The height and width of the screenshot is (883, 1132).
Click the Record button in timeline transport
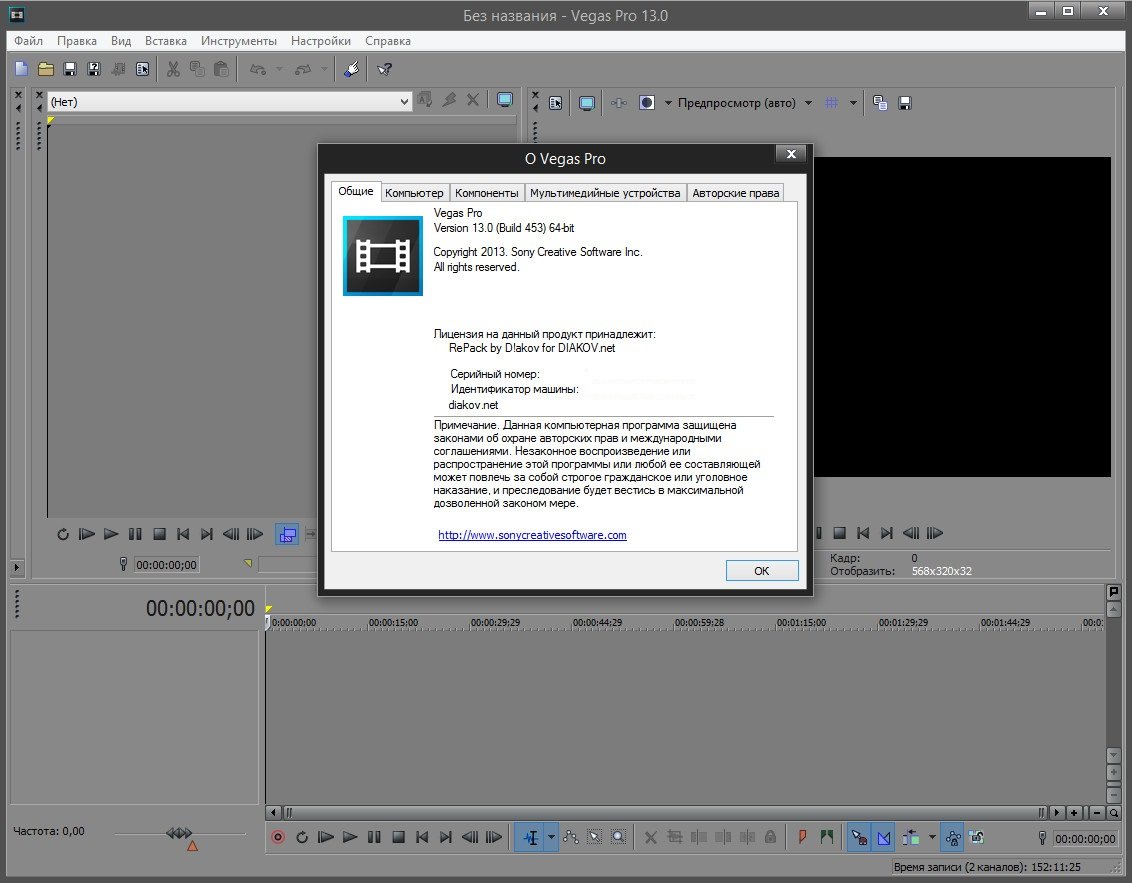(278, 837)
